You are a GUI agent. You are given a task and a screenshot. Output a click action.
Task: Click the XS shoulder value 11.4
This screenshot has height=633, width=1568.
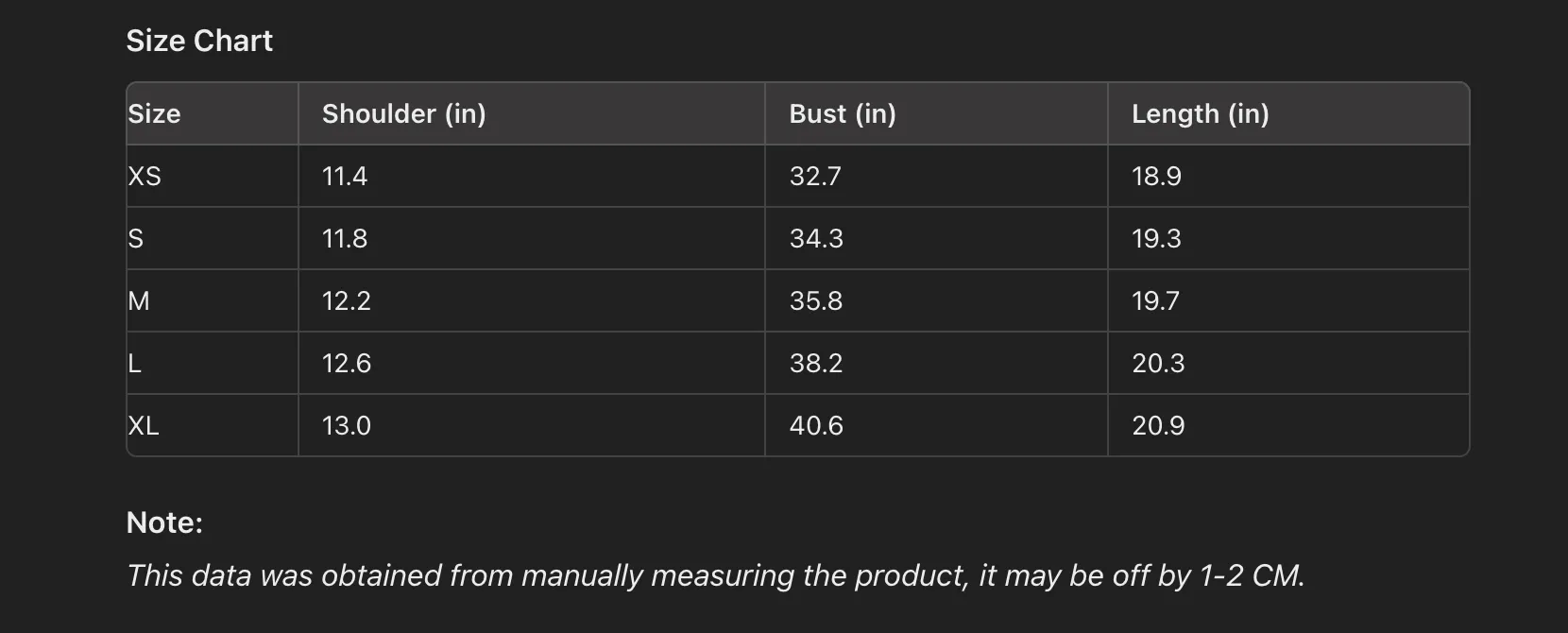coord(345,176)
